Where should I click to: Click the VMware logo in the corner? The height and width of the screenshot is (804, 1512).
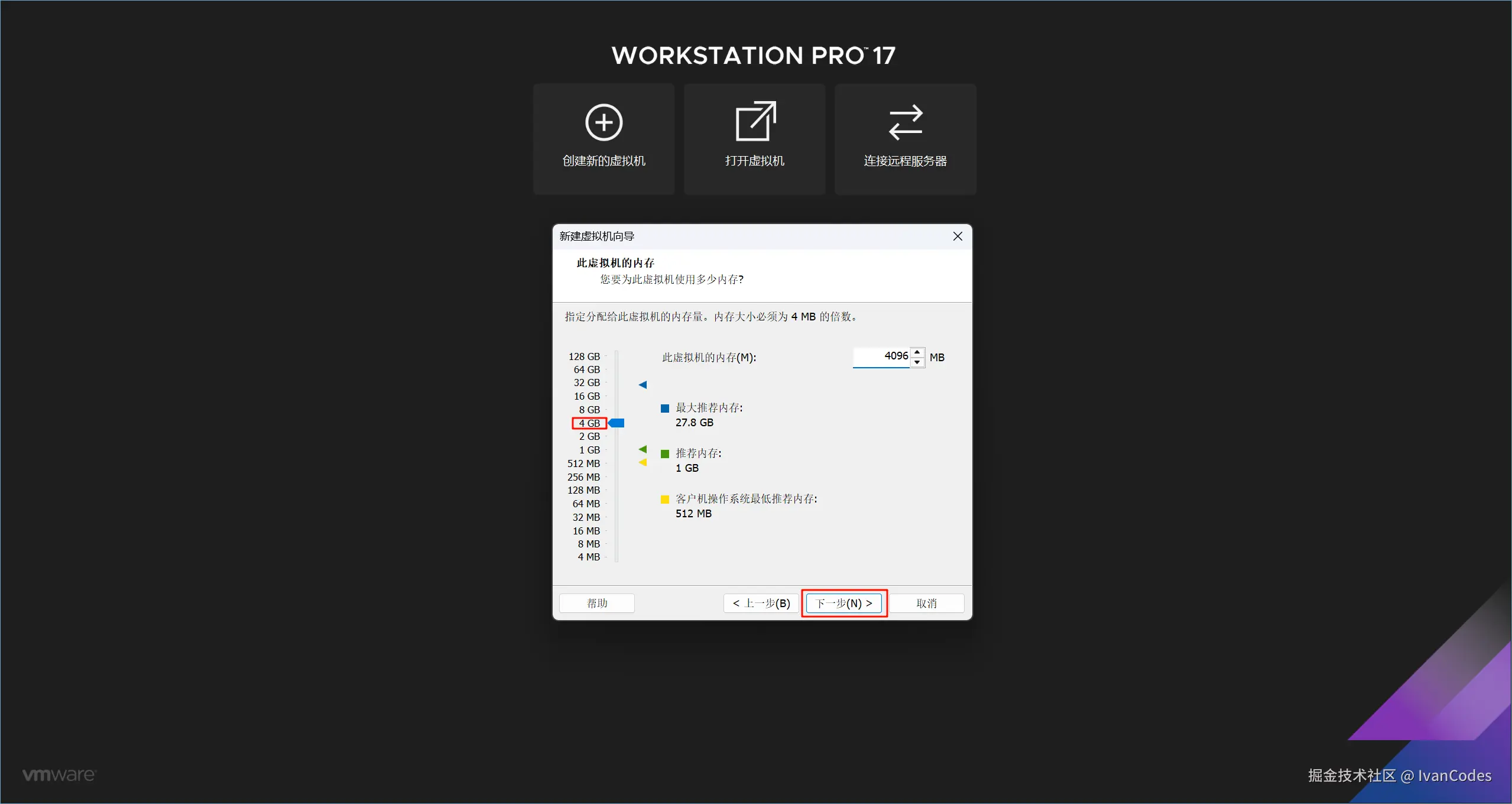point(59,775)
